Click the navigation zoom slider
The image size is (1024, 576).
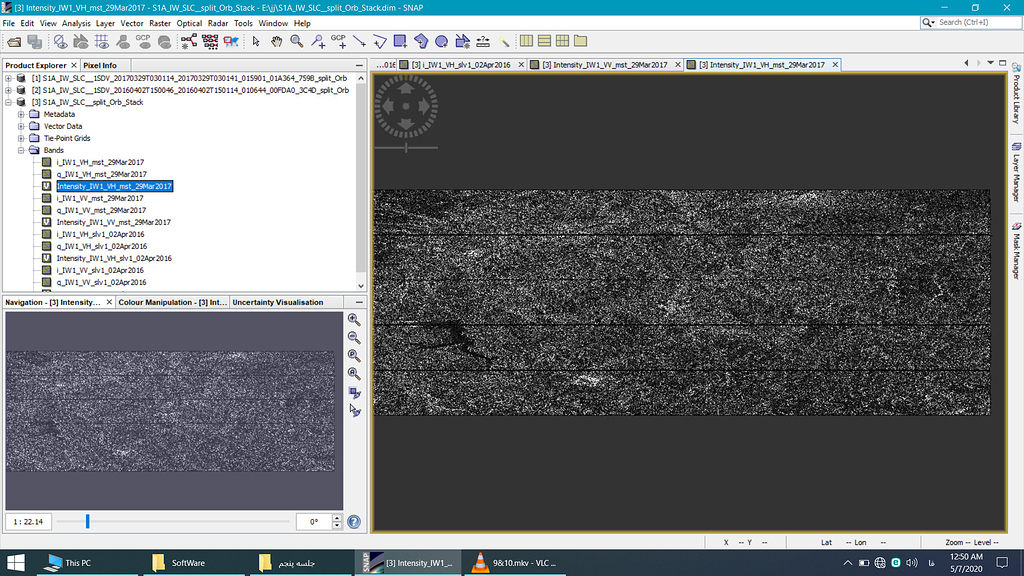tap(88, 521)
